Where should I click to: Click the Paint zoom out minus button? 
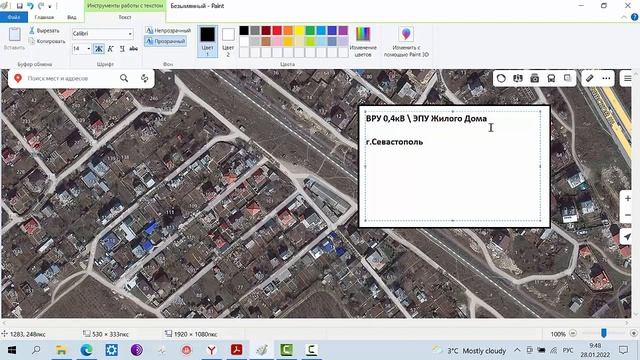coord(573,333)
